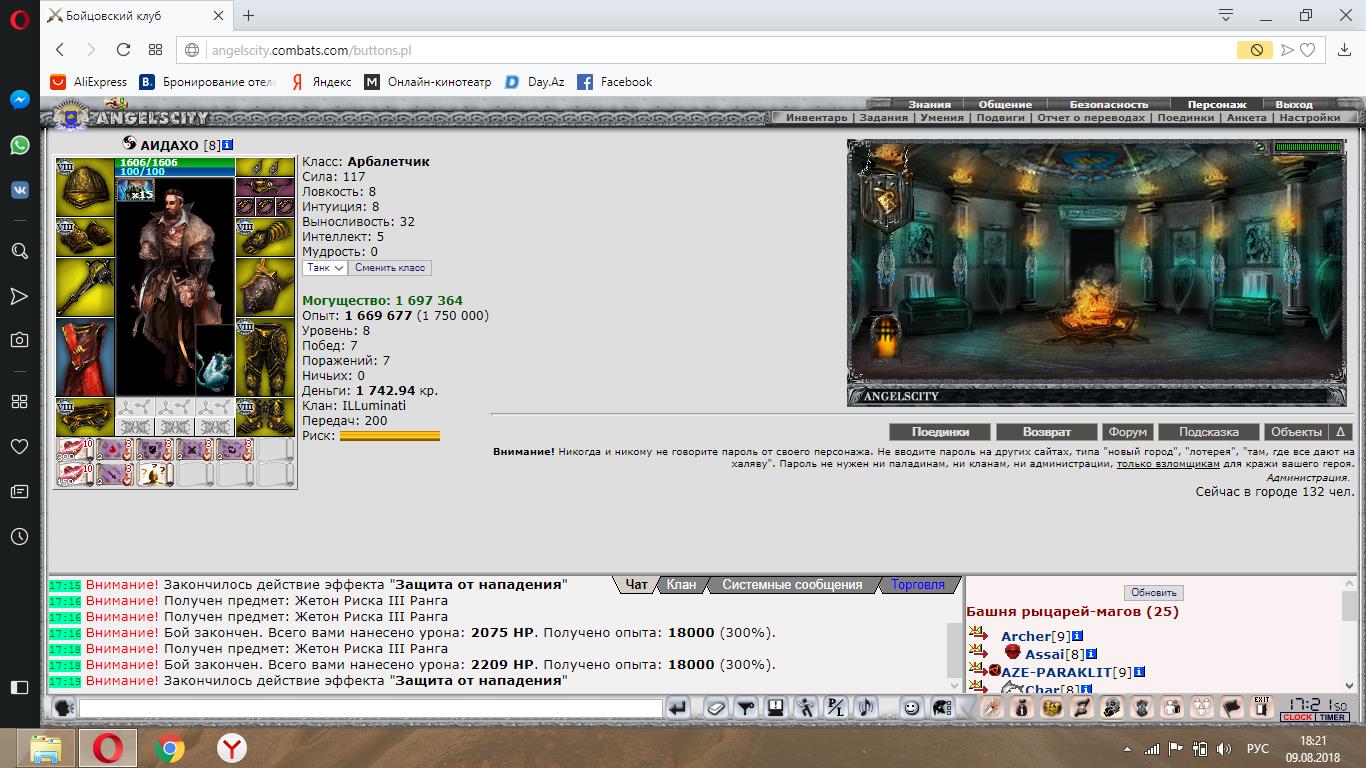Click the helmet icon beside the smiley
The width and height of the screenshot is (1366, 768).
point(942,708)
